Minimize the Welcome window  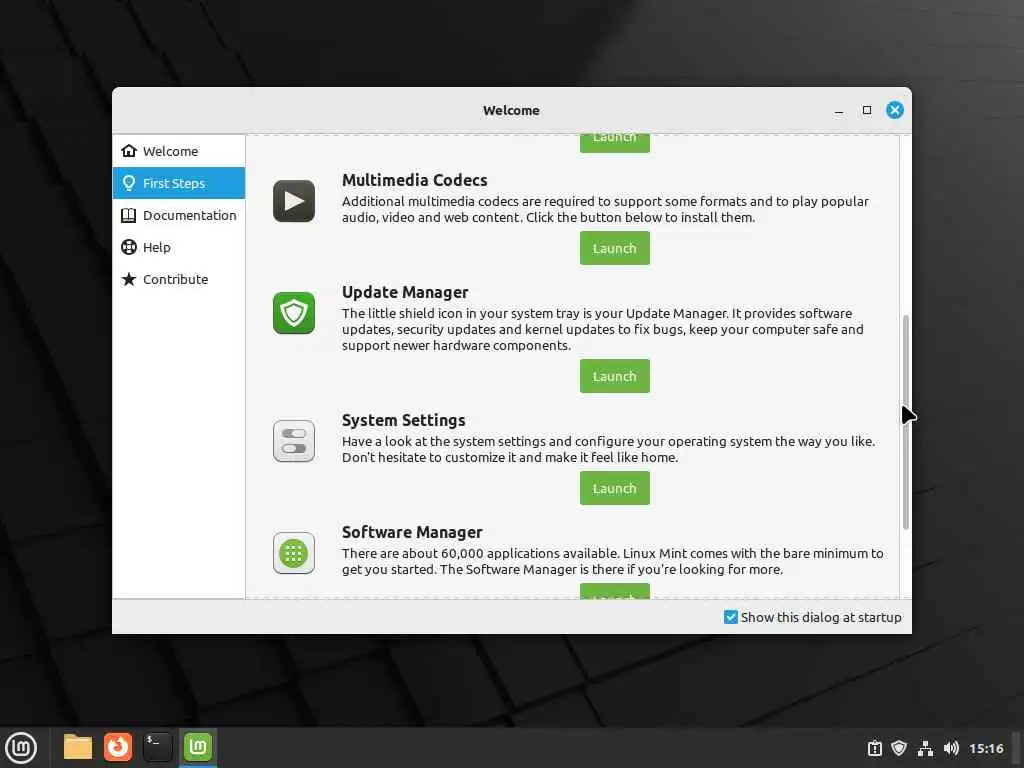839,110
